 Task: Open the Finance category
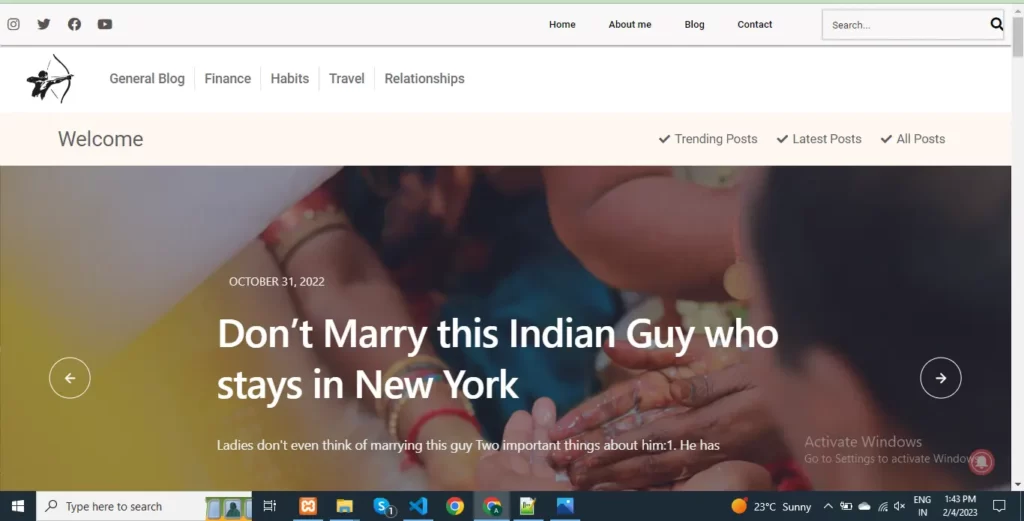tap(228, 78)
